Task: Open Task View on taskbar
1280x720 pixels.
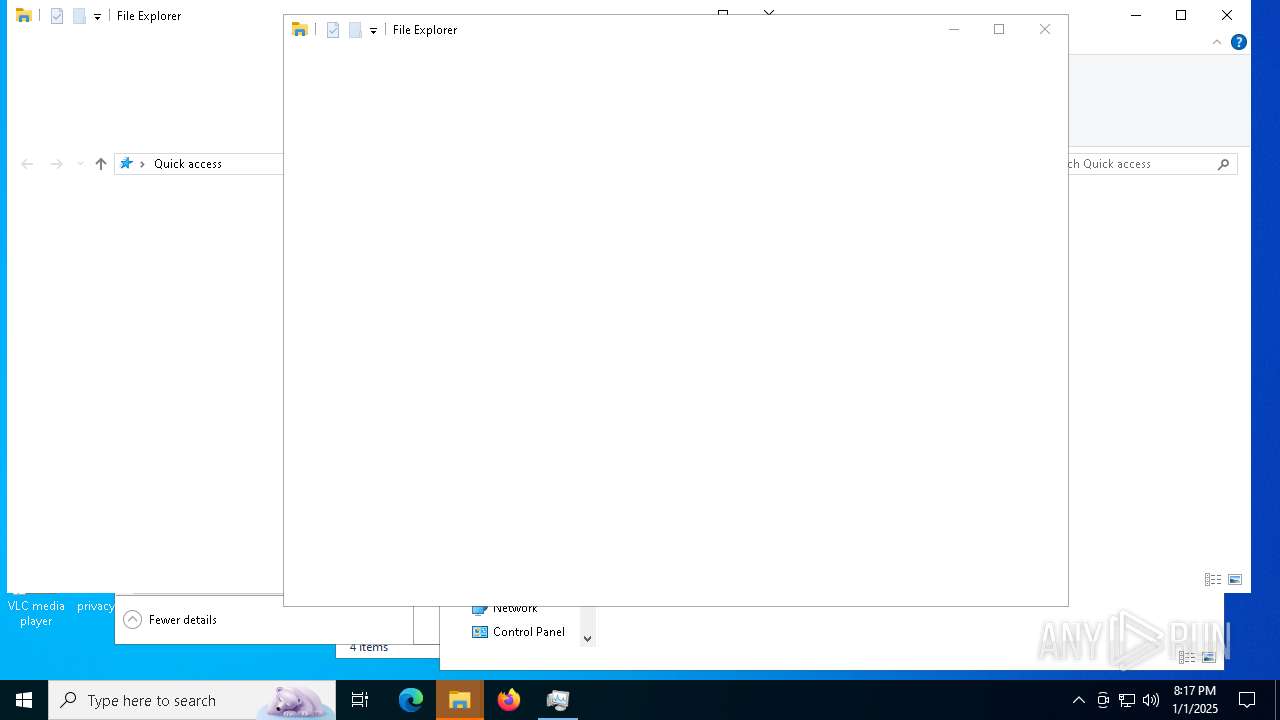Action: 360,700
